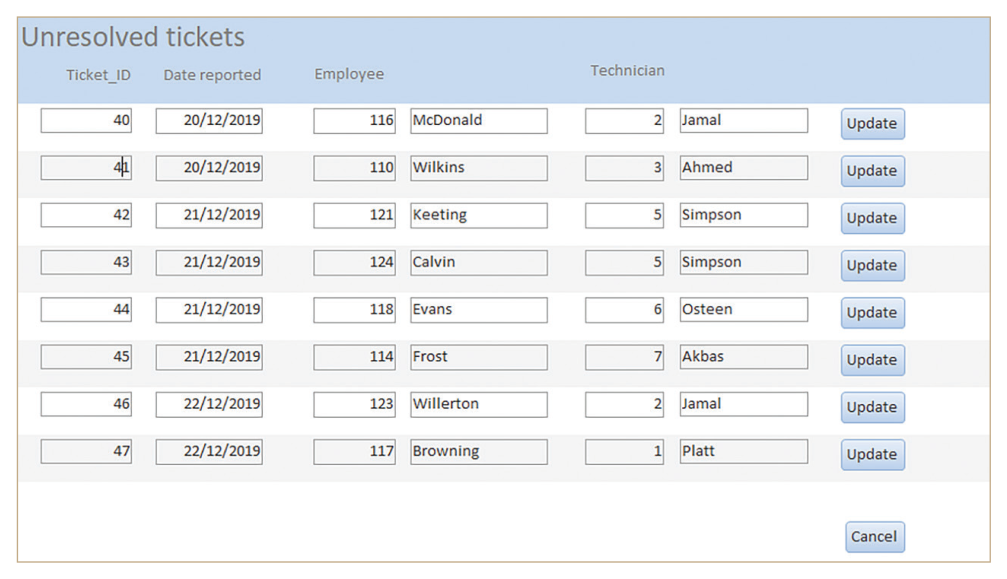This screenshot has height=579, width=1007.
Task: Click the Date reported column label
Action: pos(212,75)
